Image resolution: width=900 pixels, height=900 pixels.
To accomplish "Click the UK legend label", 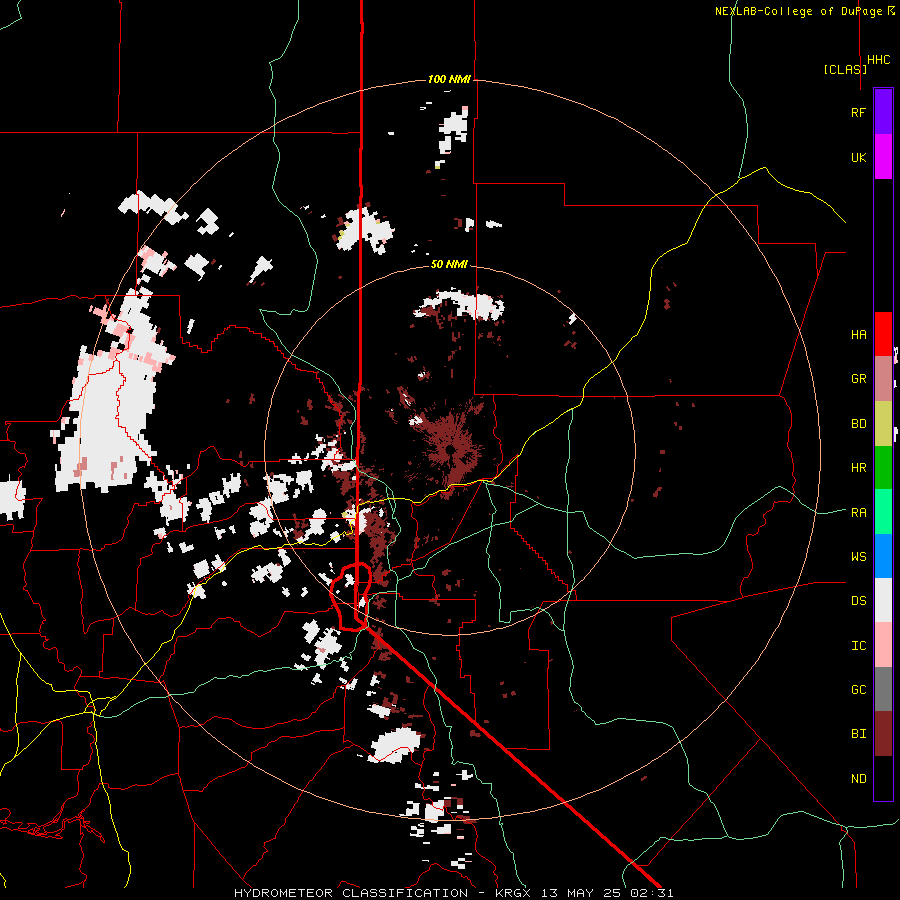I will (858, 157).
